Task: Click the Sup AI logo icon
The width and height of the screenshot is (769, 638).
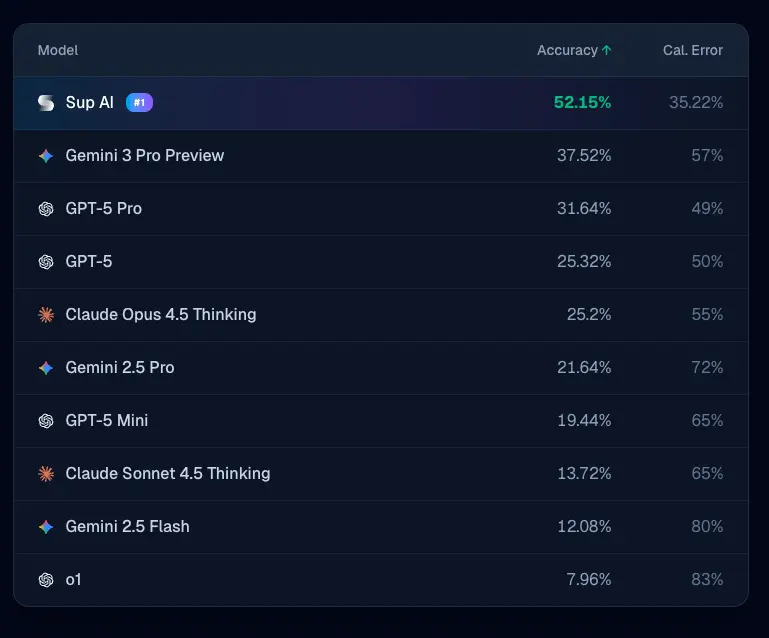Action: coord(46,102)
